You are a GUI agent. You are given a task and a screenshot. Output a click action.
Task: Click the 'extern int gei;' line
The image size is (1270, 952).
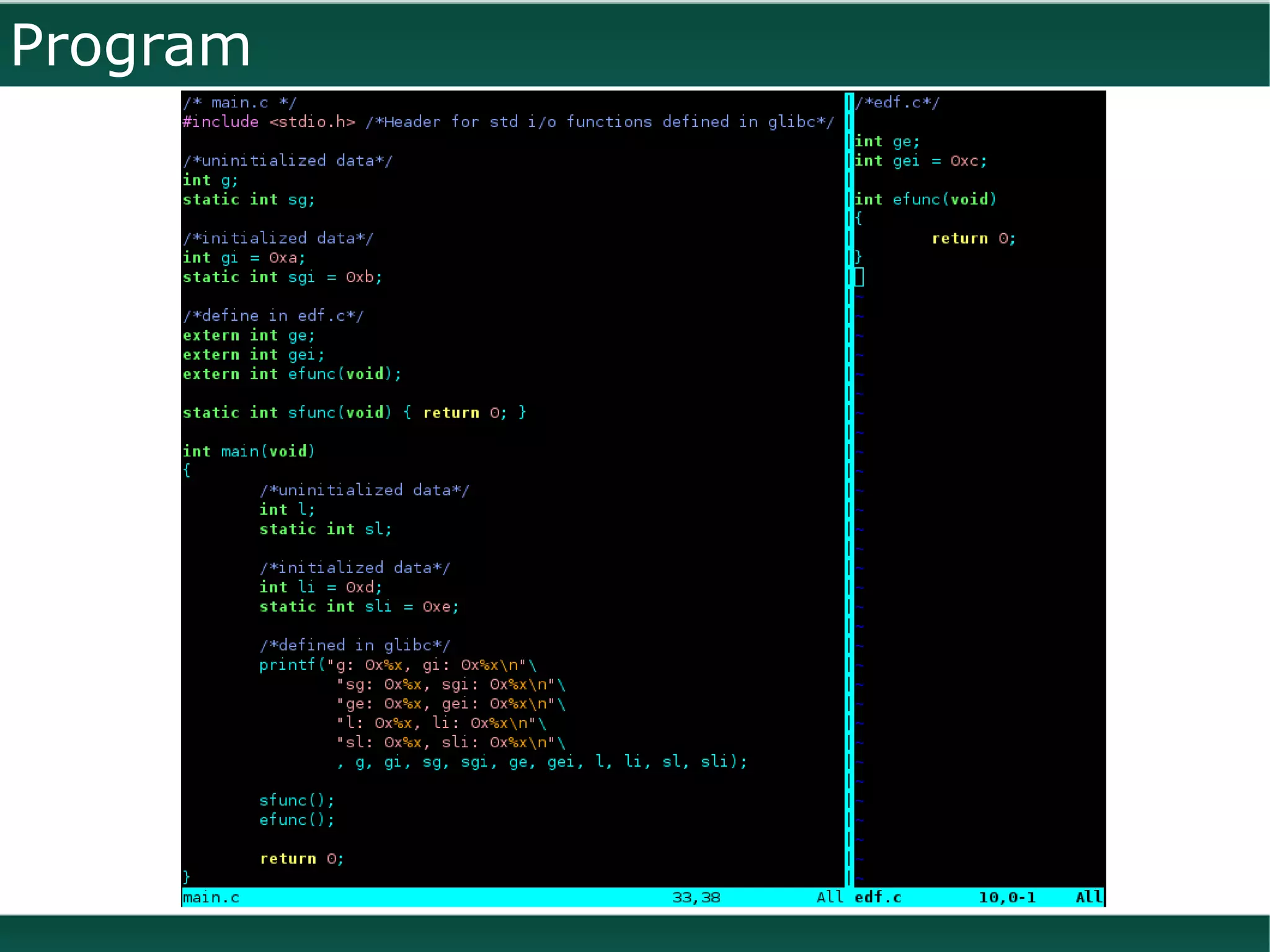(x=254, y=354)
